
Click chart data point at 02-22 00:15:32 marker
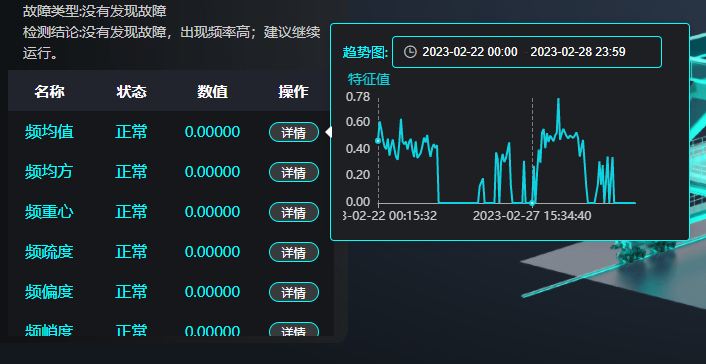coord(378,141)
